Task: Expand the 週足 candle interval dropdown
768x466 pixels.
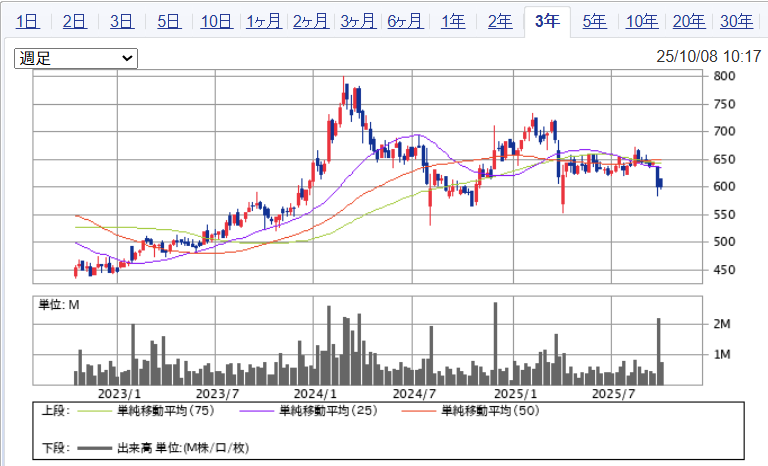Action: pos(76,59)
